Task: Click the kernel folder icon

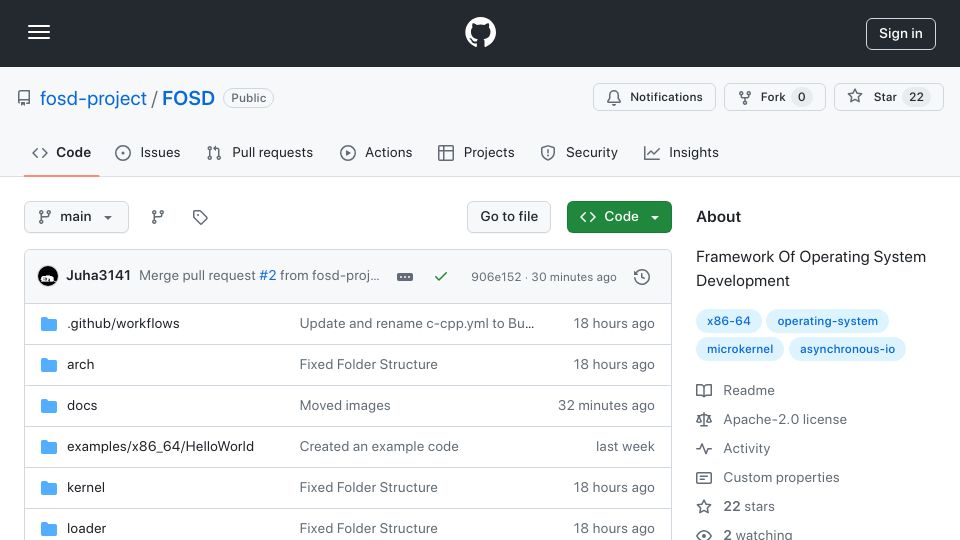Action: tap(49, 487)
